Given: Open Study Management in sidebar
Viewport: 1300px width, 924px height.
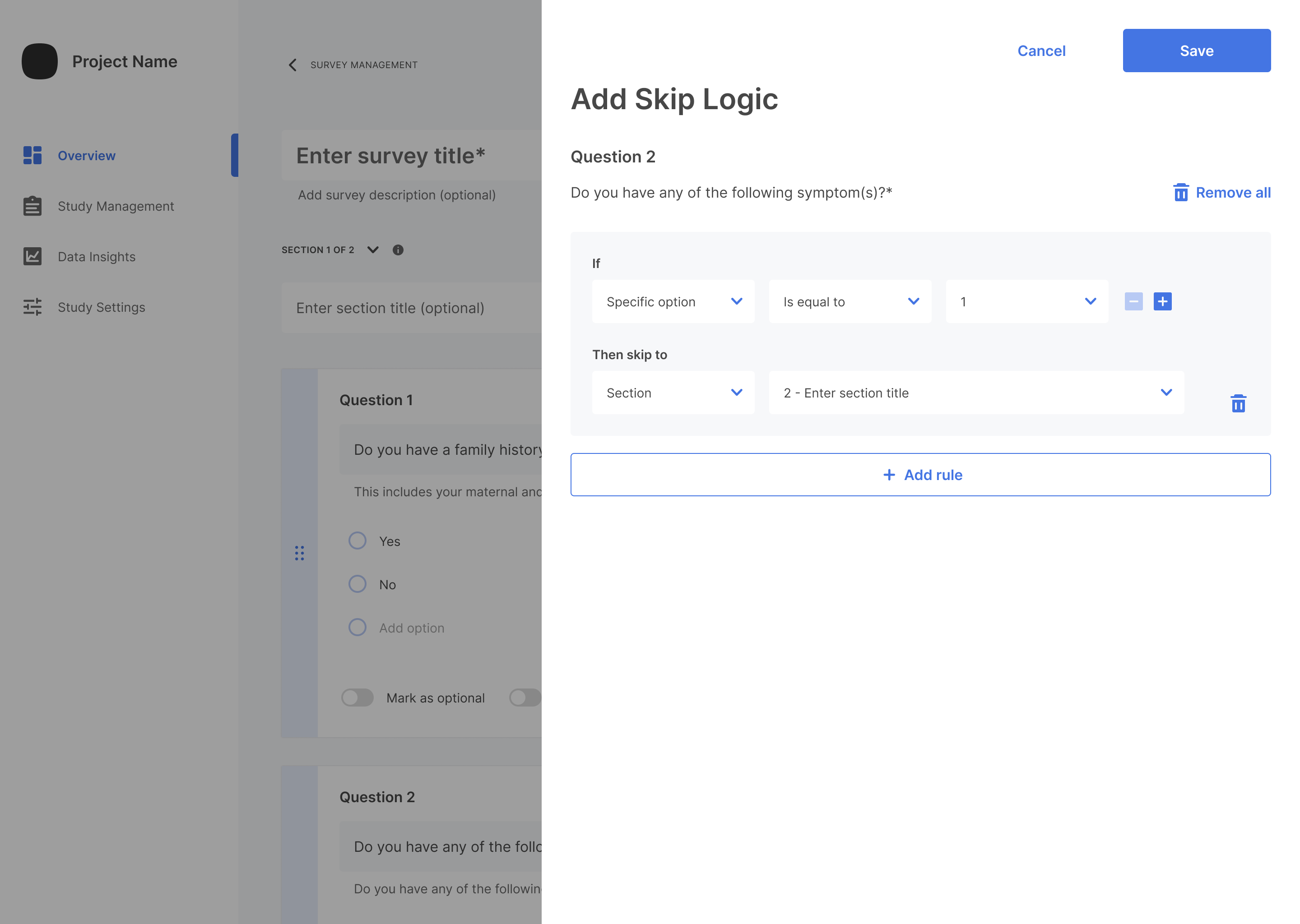Looking at the screenshot, I should 116,206.
